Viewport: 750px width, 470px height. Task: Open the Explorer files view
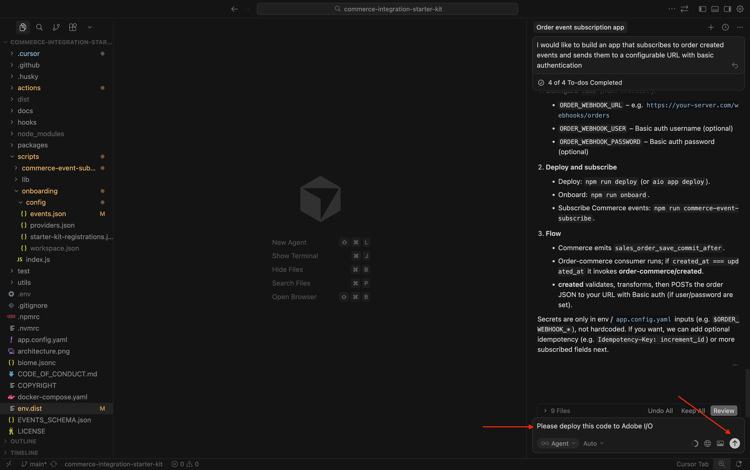tap(22, 27)
